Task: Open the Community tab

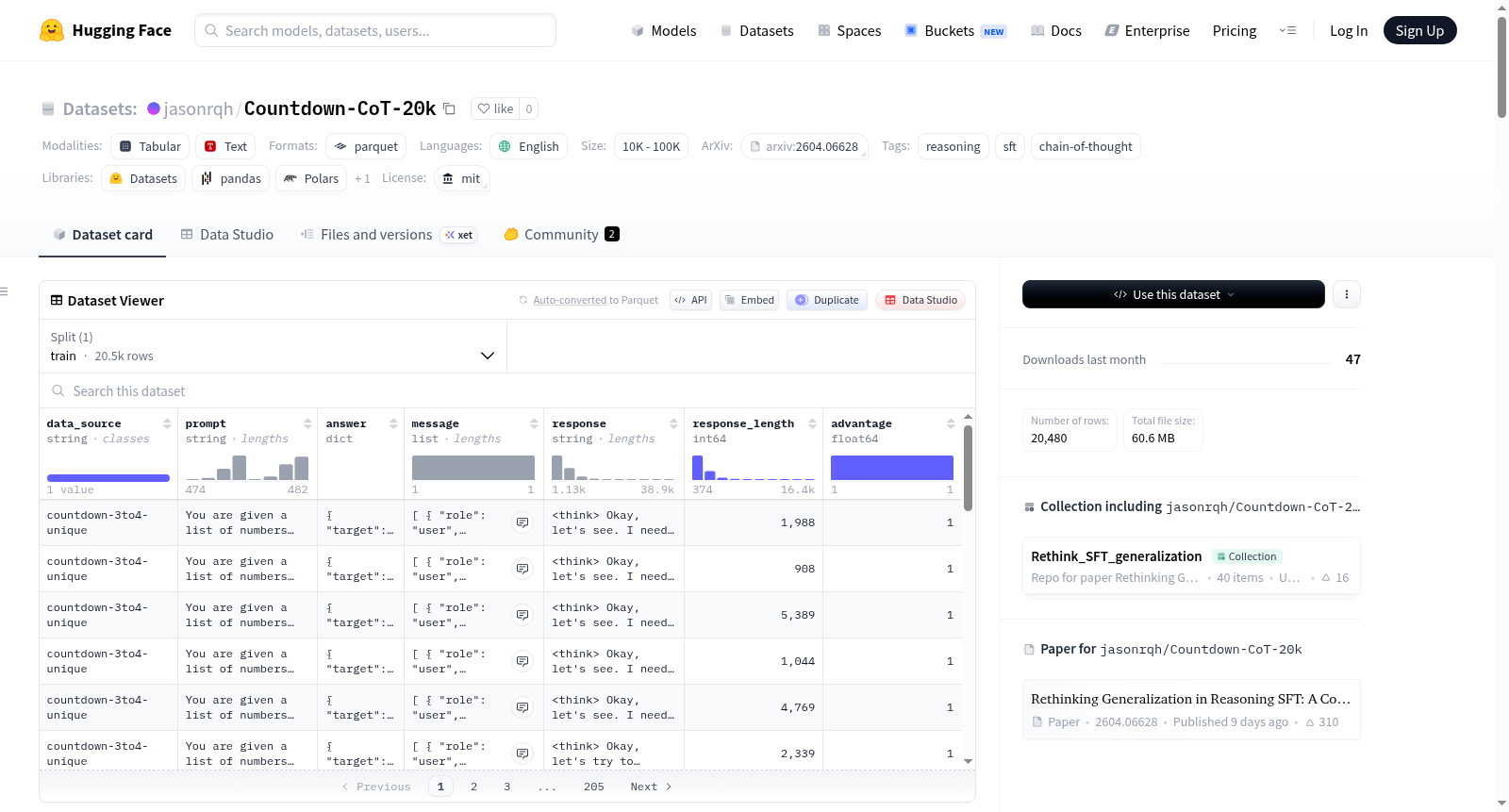Action: [562, 235]
